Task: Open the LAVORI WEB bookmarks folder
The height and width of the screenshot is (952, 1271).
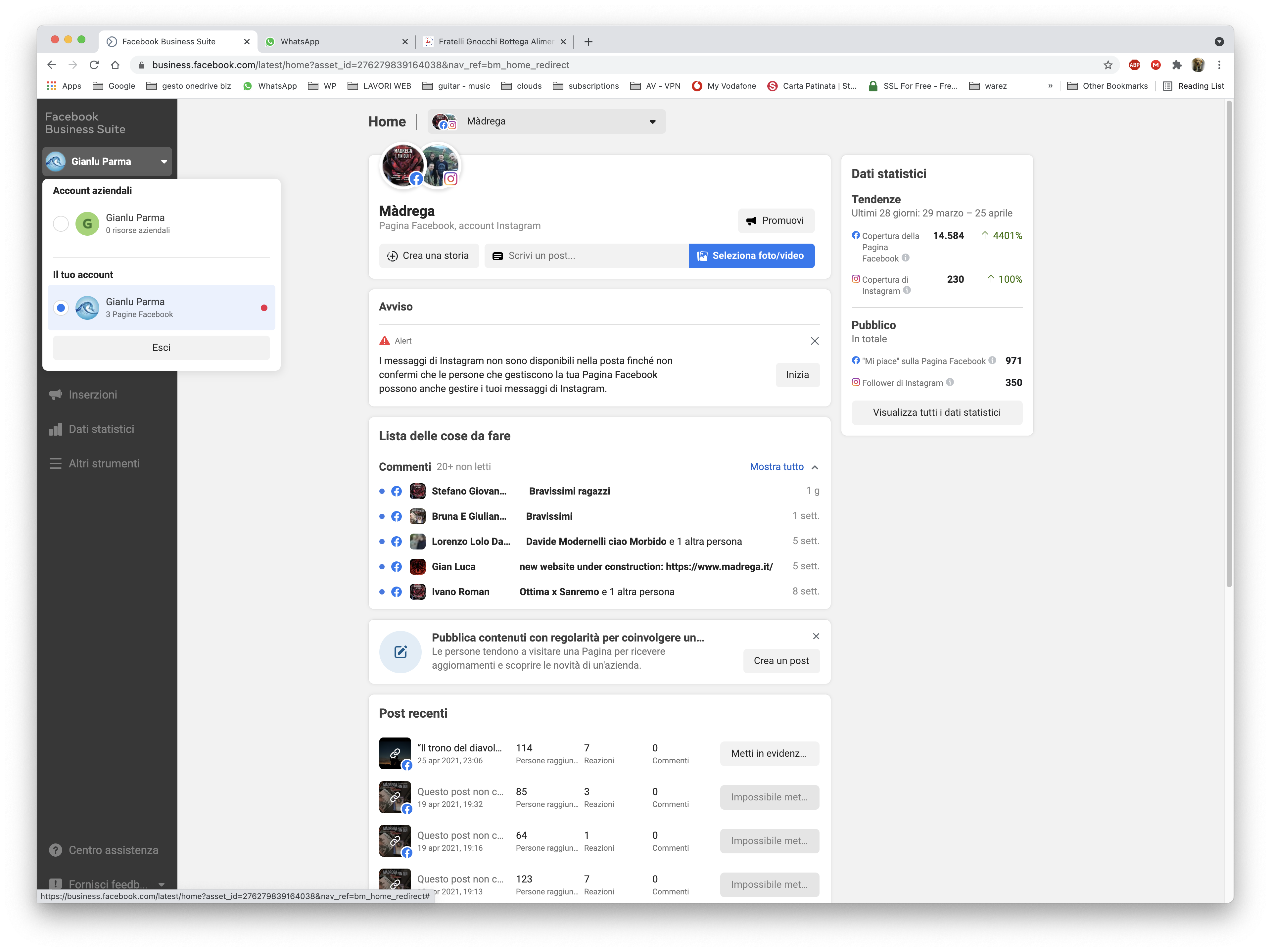Action: (379, 86)
